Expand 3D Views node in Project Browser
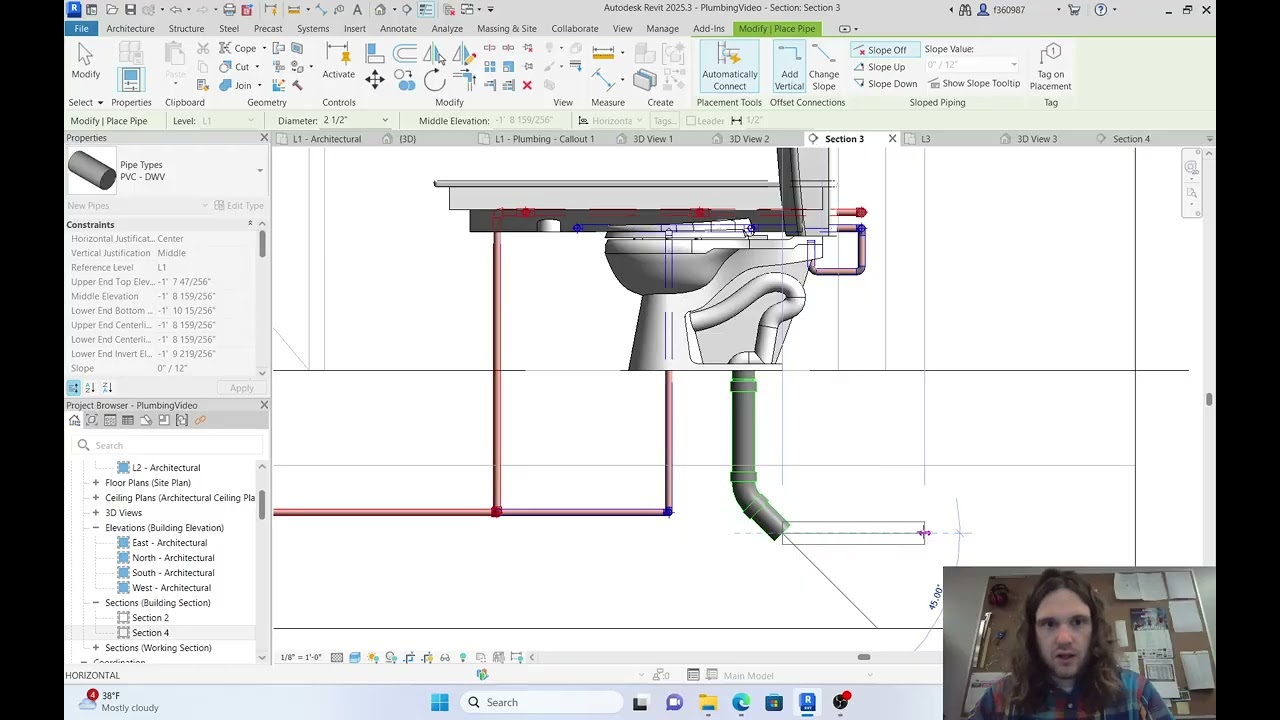This screenshot has height=720, width=1280. (x=96, y=513)
